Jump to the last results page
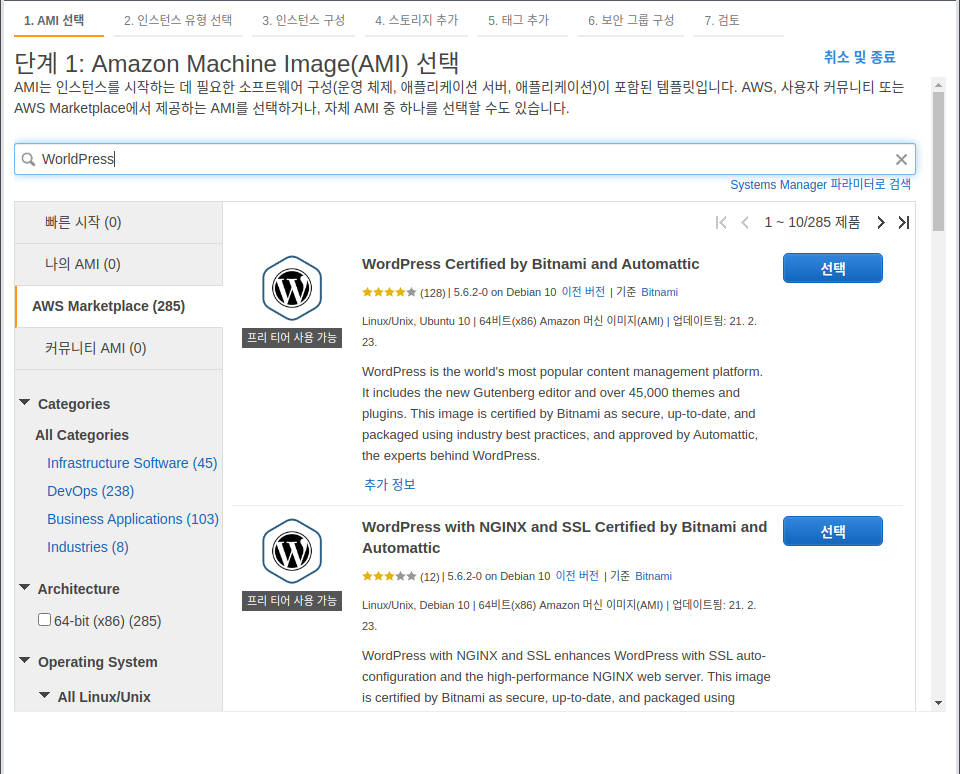960x774 pixels. coord(904,222)
